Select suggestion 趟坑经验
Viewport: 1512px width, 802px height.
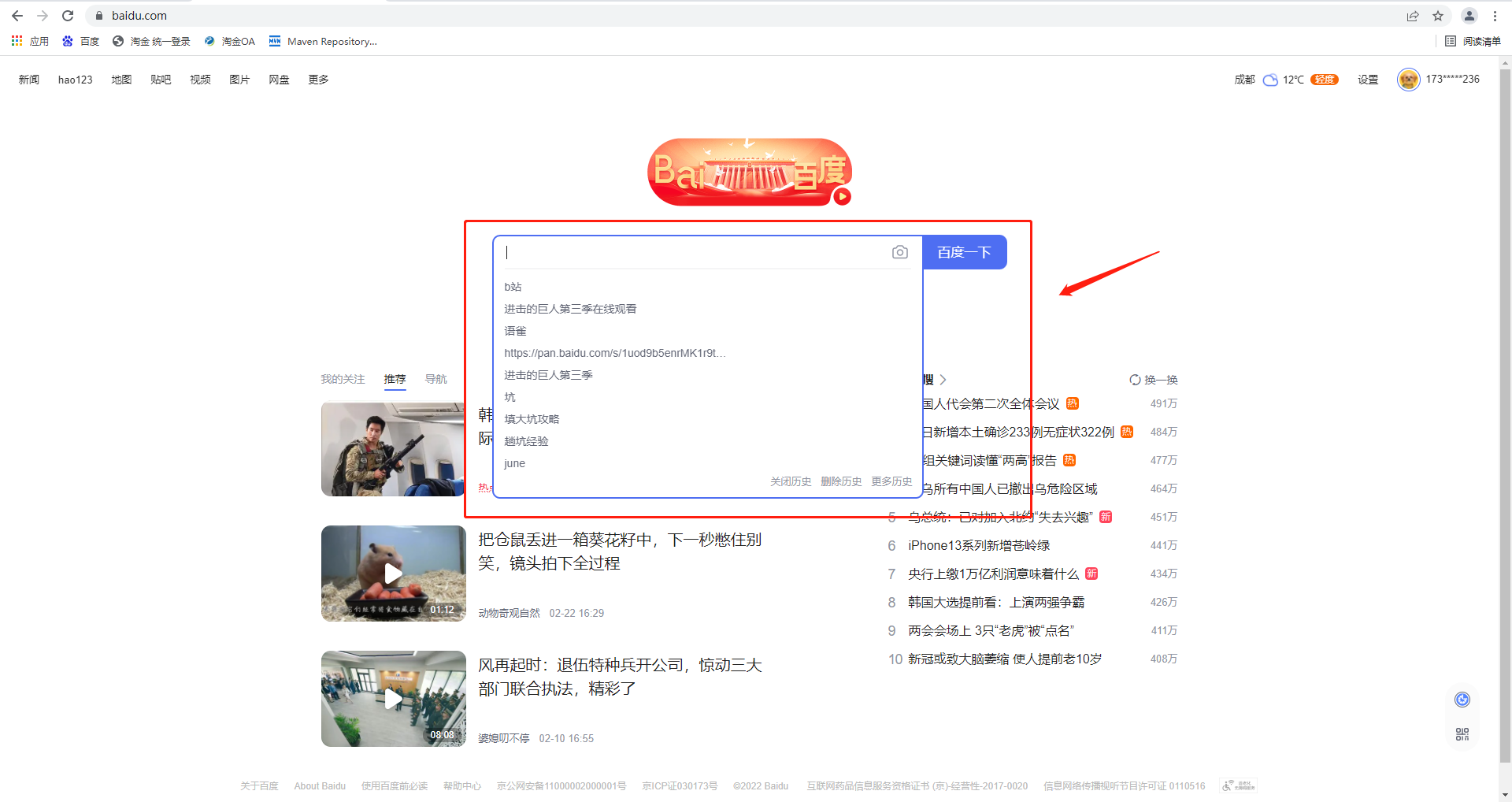point(526,441)
